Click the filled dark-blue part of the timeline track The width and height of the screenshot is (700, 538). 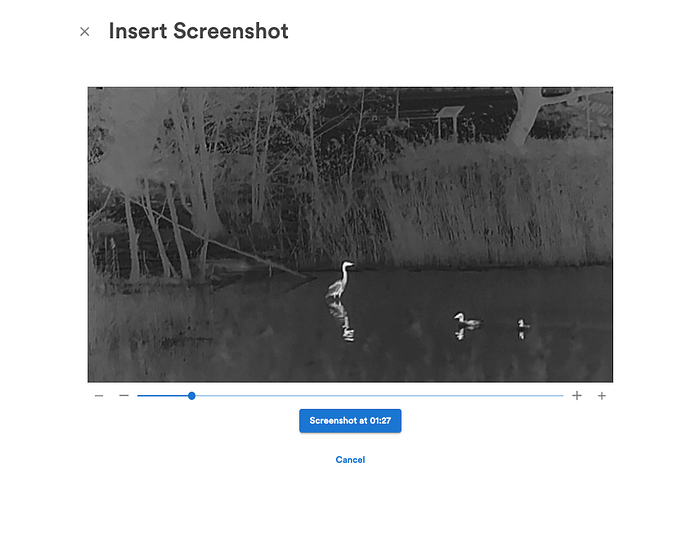pos(162,396)
